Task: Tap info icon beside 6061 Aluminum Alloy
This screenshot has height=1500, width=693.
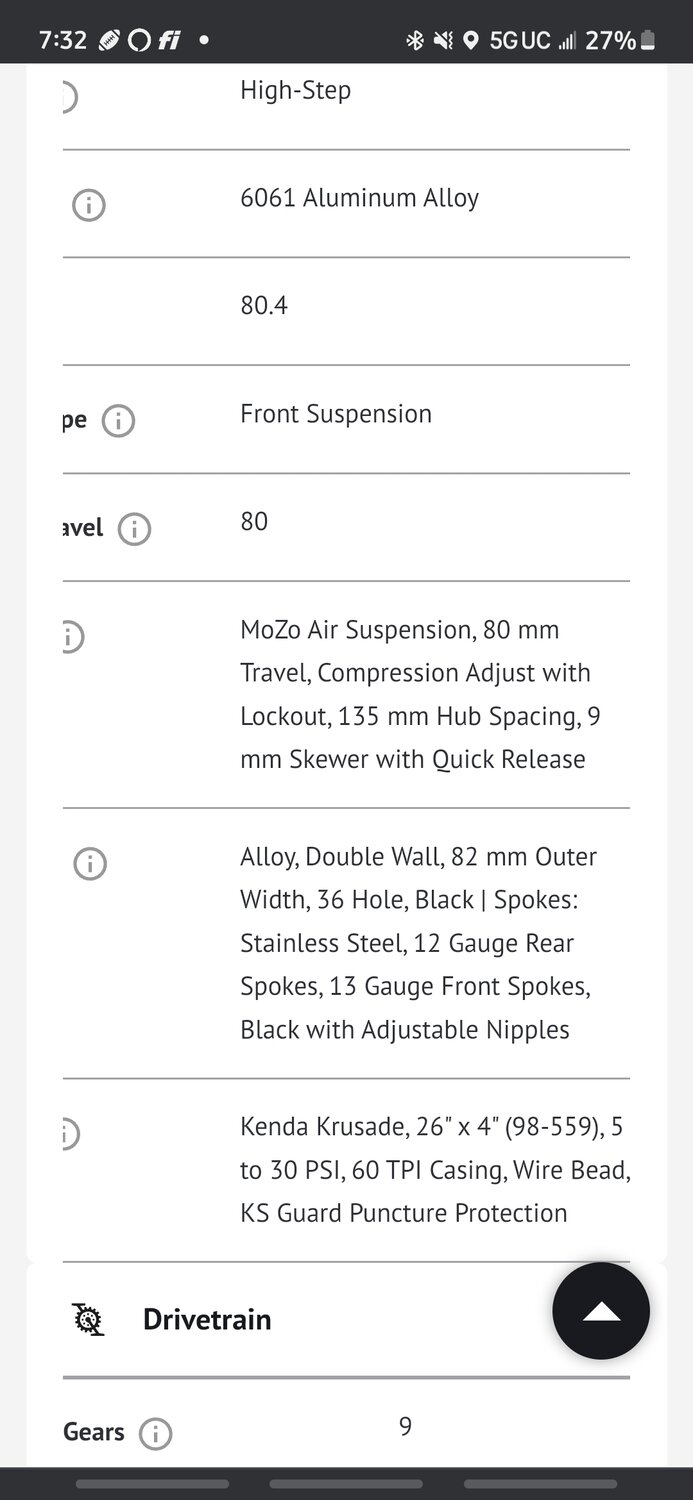Action: pyautogui.click(x=89, y=205)
